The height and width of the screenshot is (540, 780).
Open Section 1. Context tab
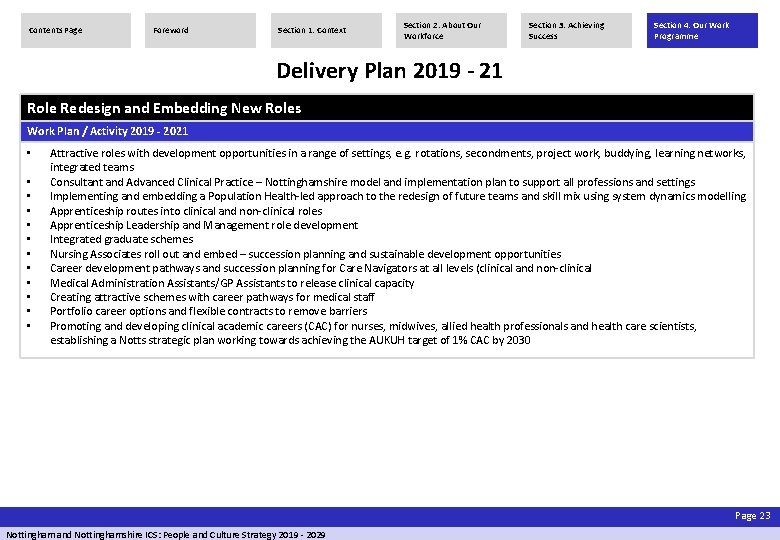326,30
